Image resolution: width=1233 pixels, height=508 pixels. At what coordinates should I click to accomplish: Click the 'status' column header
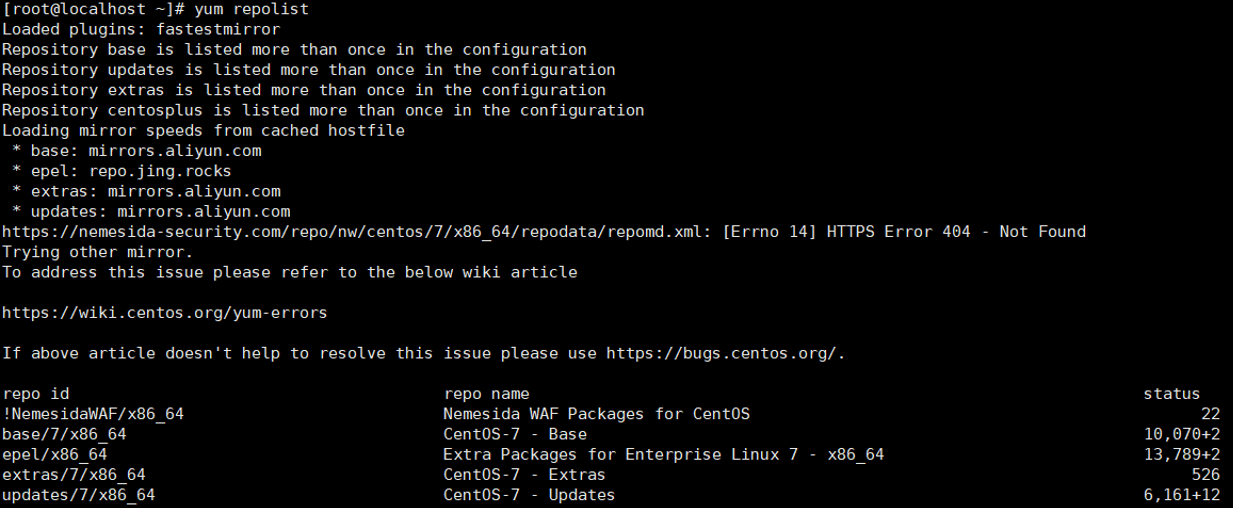1171,394
